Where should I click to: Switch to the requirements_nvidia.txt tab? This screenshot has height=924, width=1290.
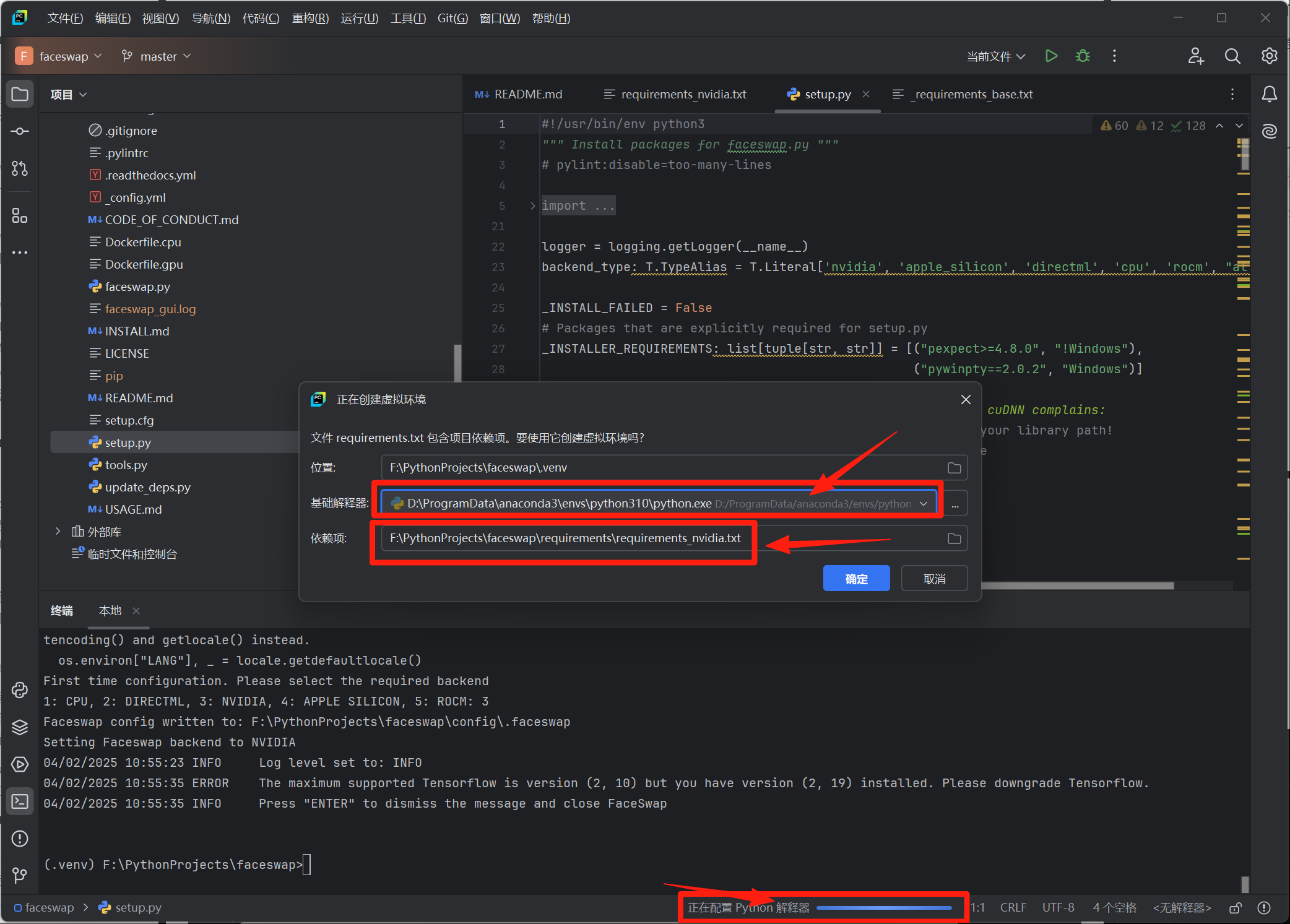pos(683,94)
